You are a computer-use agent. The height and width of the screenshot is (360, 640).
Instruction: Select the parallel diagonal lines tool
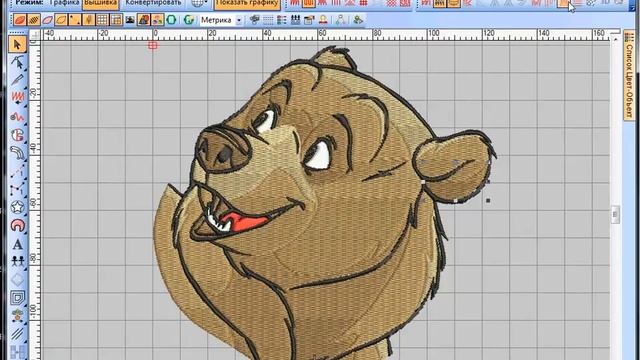point(17,334)
